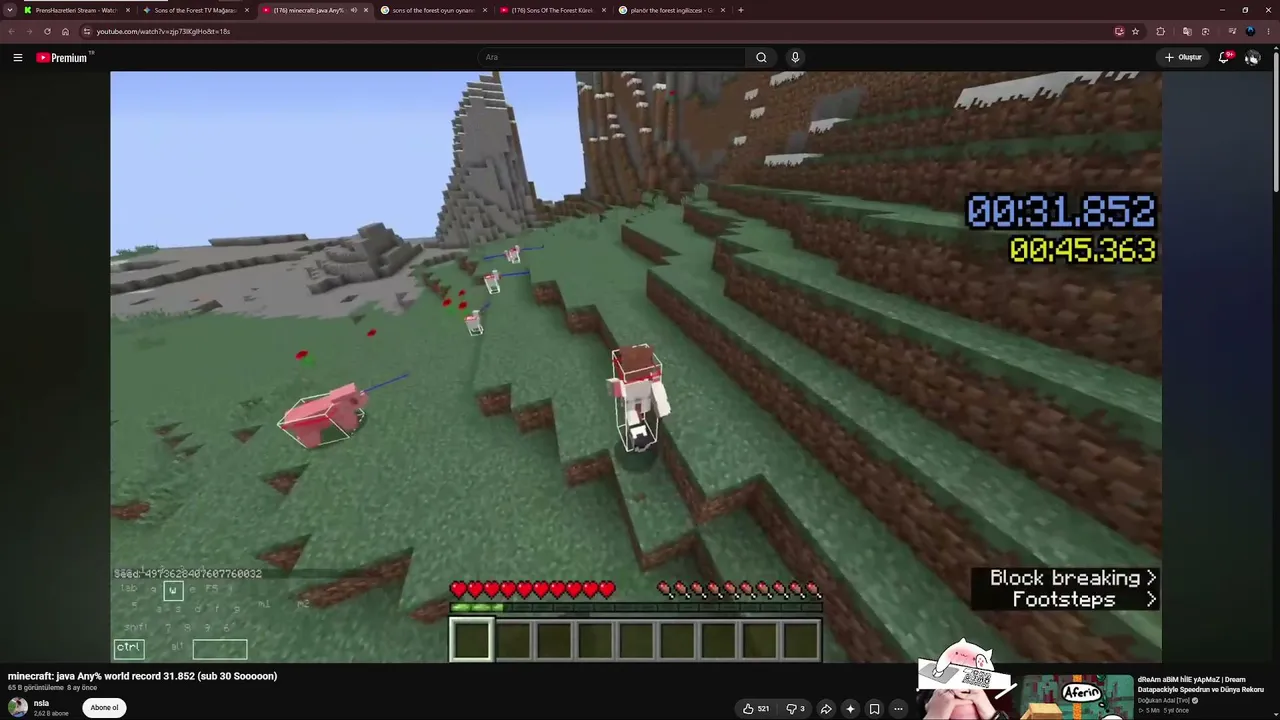Screen dimensions: 1280x720
Task: Open the browser extensions puzzle menu
Action: point(1160,31)
